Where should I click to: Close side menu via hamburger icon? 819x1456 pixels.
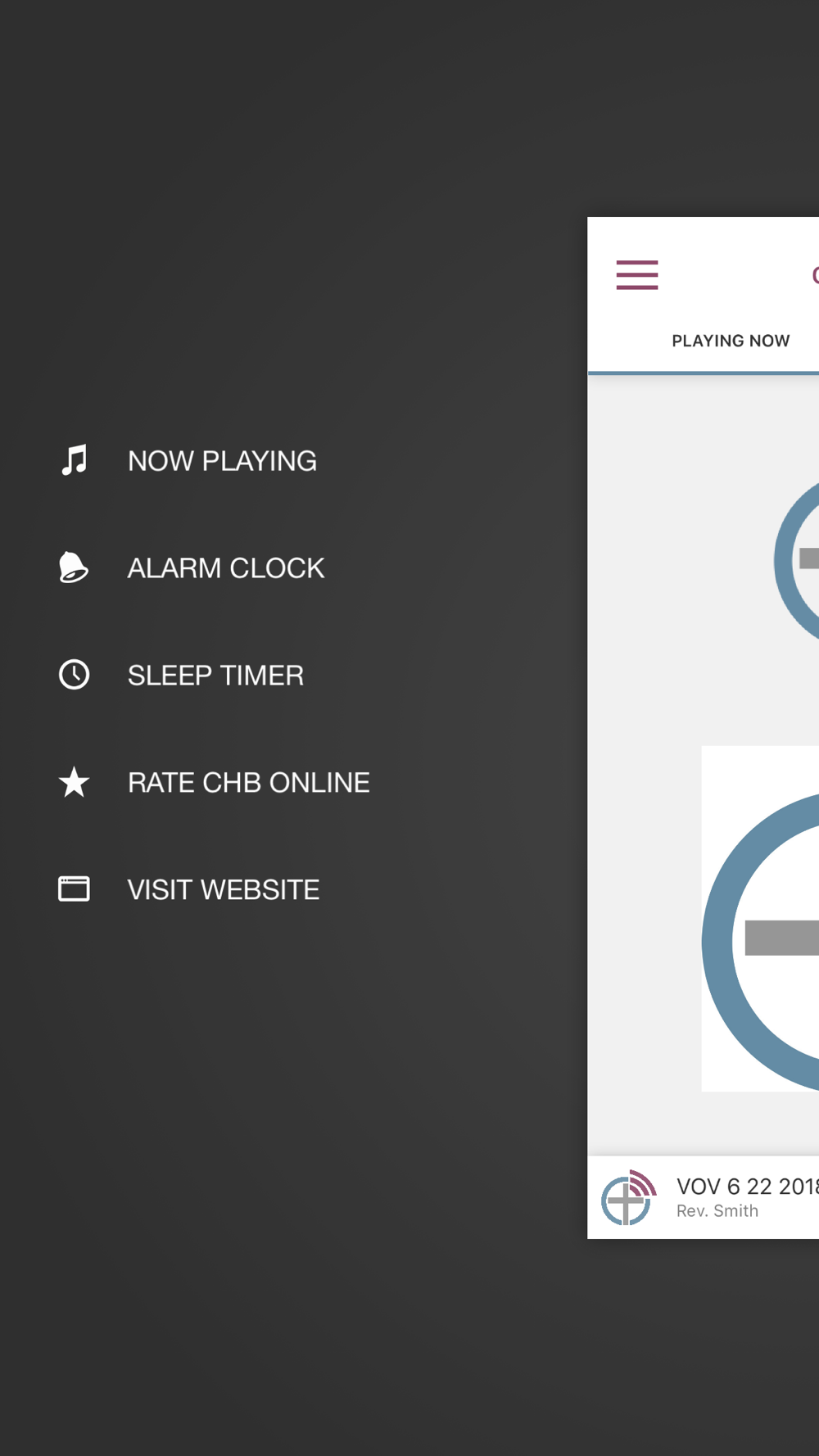tap(637, 275)
